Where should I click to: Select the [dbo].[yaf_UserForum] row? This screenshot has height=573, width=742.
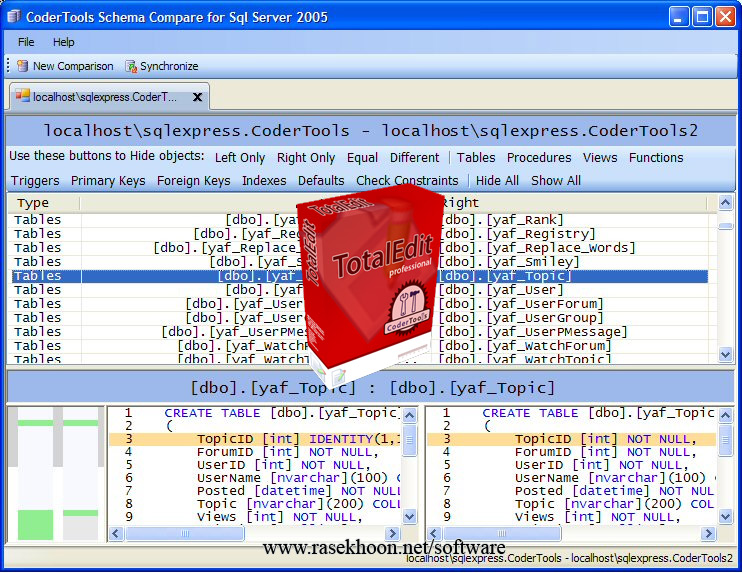pos(360,304)
